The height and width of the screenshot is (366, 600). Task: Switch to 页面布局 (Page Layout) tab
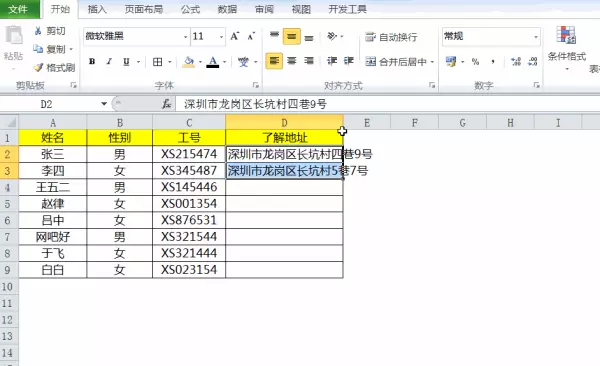tap(144, 9)
